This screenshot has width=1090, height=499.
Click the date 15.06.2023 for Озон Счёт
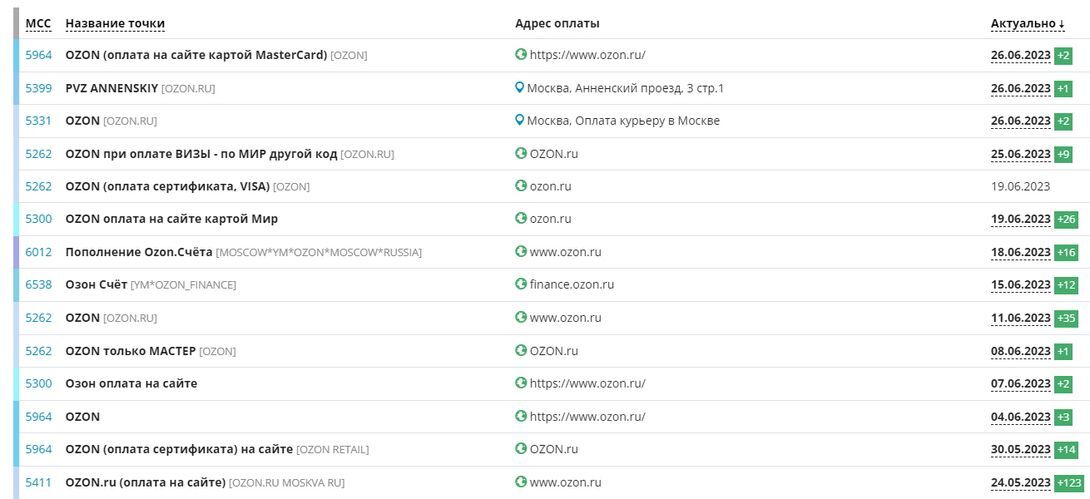pos(1020,285)
